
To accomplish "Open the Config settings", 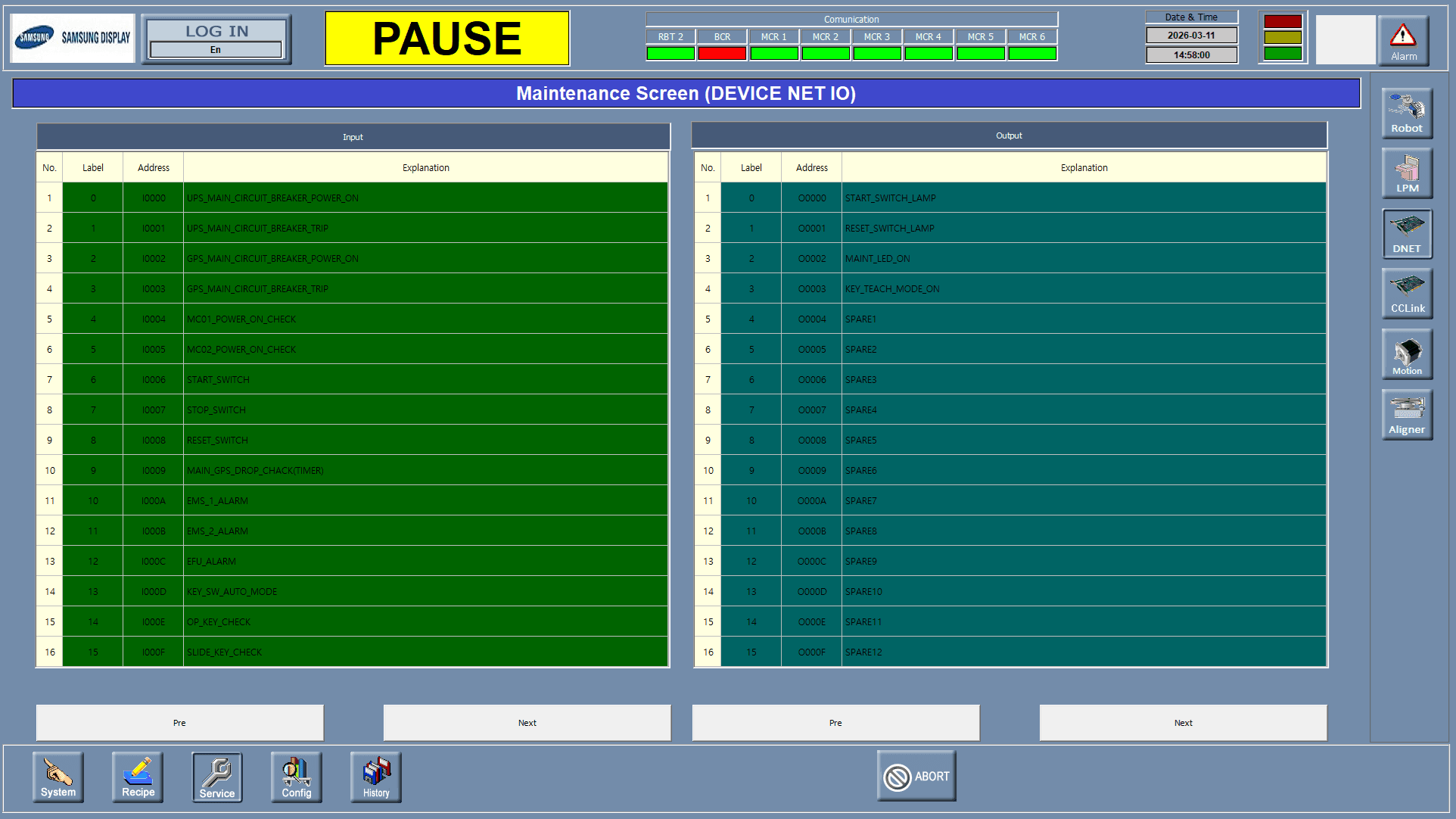I will coord(297,777).
